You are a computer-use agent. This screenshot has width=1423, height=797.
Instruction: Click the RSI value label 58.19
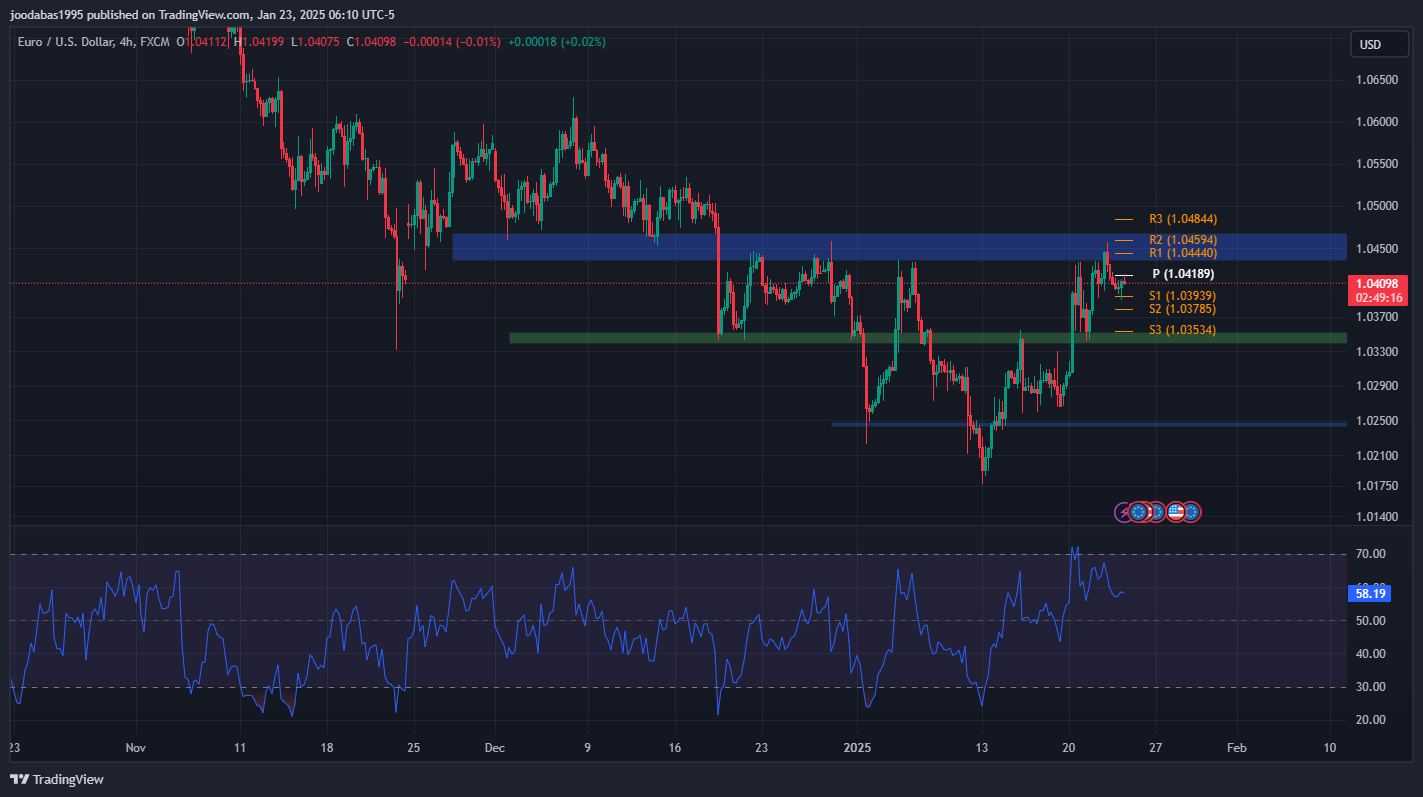point(1369,594)
